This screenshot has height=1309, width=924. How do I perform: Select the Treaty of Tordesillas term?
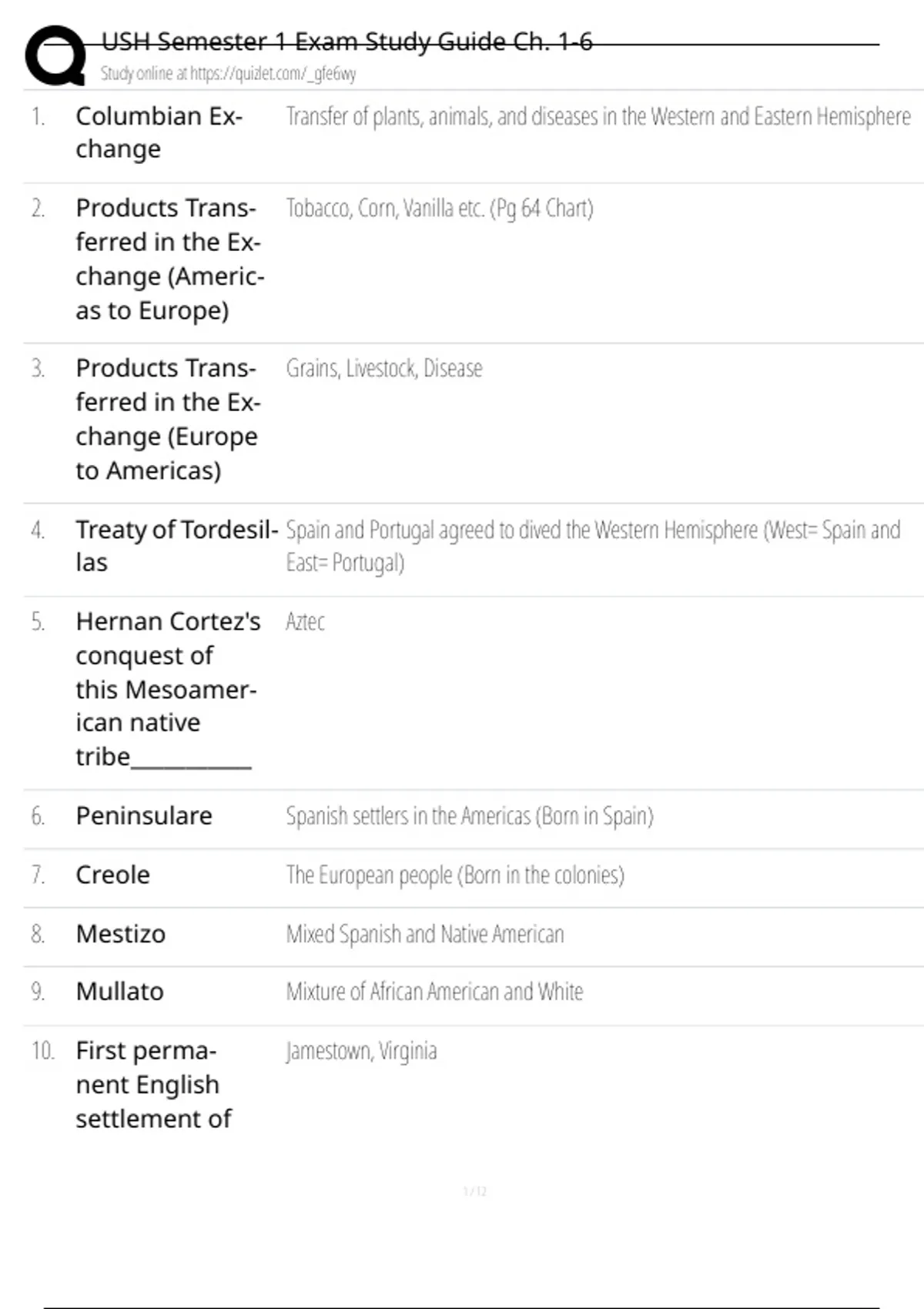[176, 545]
